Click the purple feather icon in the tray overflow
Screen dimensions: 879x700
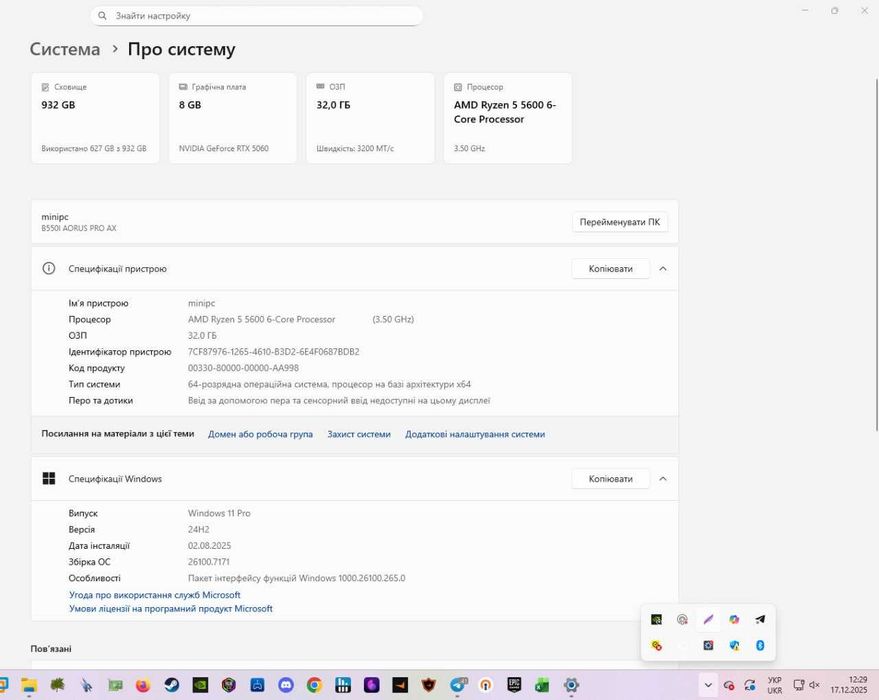pyautogui.click(x=709, y=619)
